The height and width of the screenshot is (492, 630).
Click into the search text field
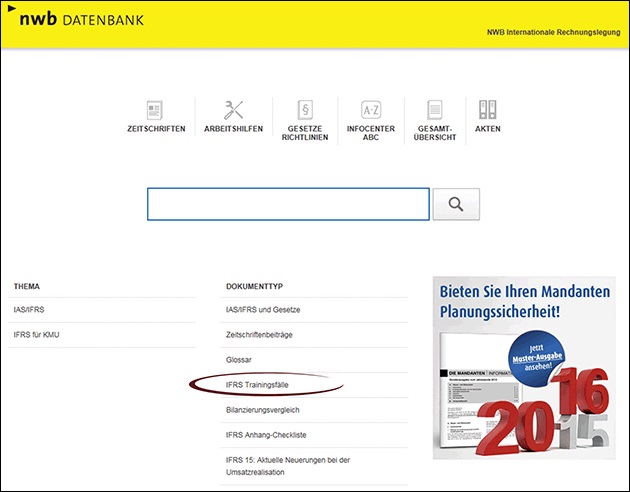click(288, 203)
